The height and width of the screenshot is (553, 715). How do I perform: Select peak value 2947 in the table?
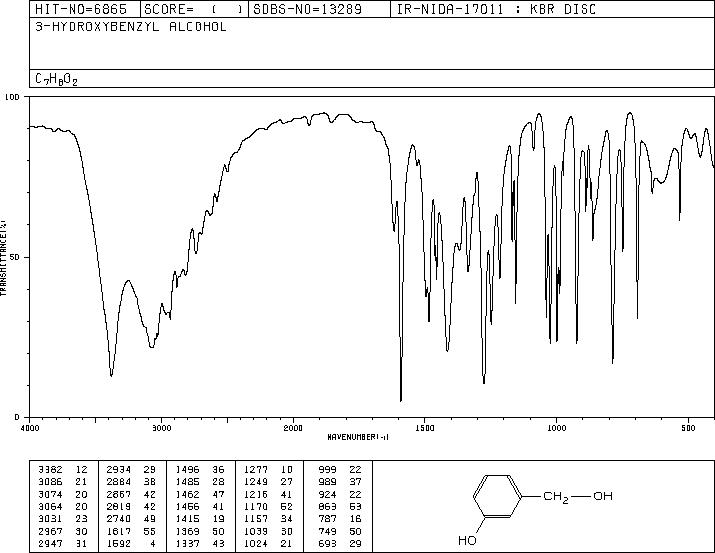click(50, 544)
